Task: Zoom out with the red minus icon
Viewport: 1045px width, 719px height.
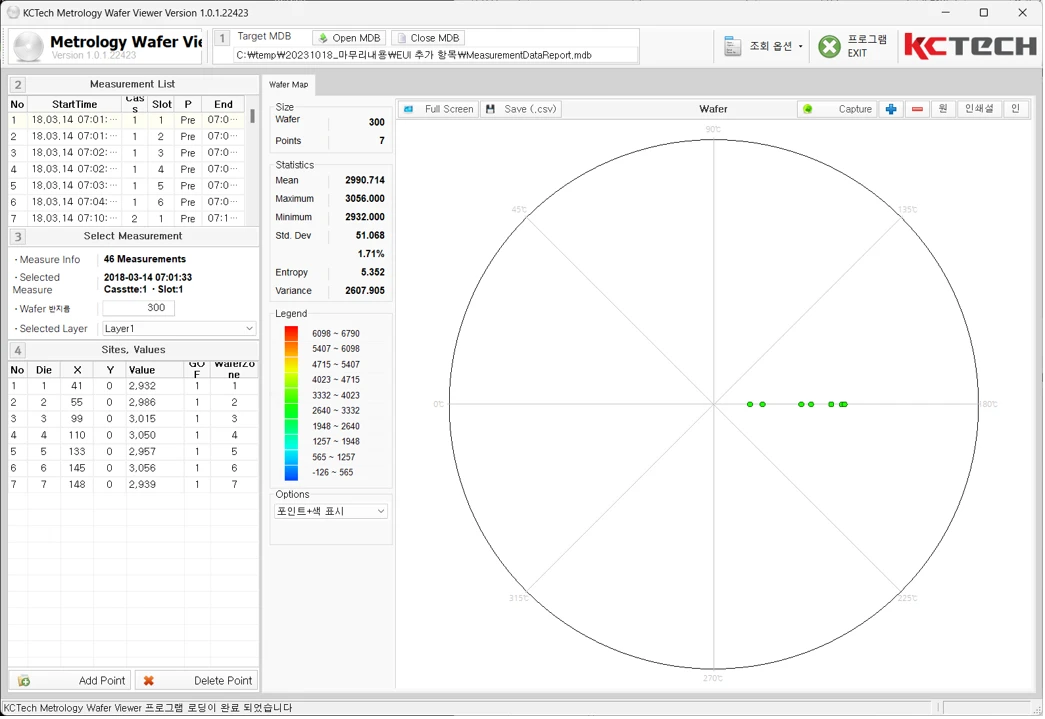Action: click(917, 109)
